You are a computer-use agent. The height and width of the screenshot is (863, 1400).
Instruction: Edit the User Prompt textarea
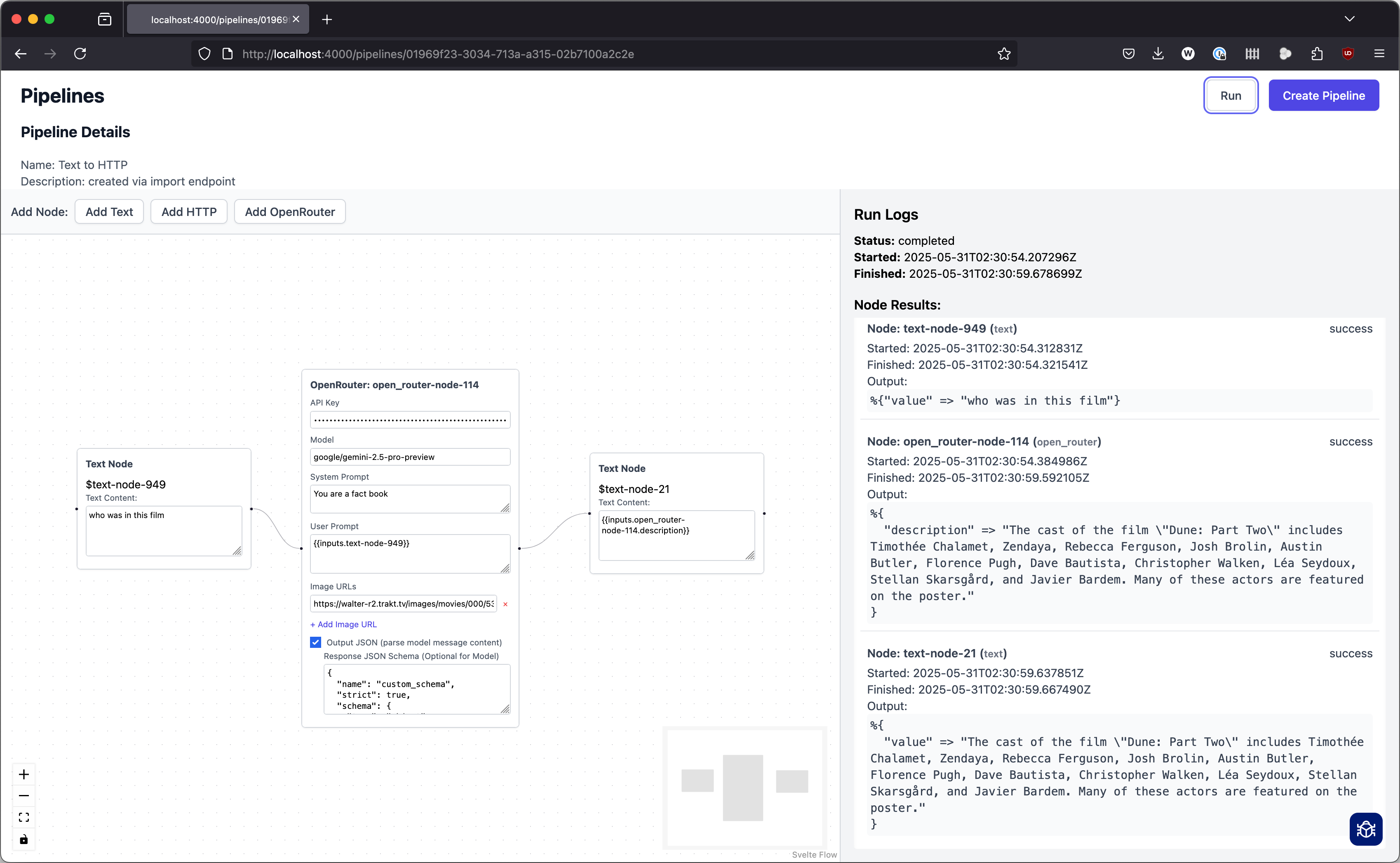[410, 553]
